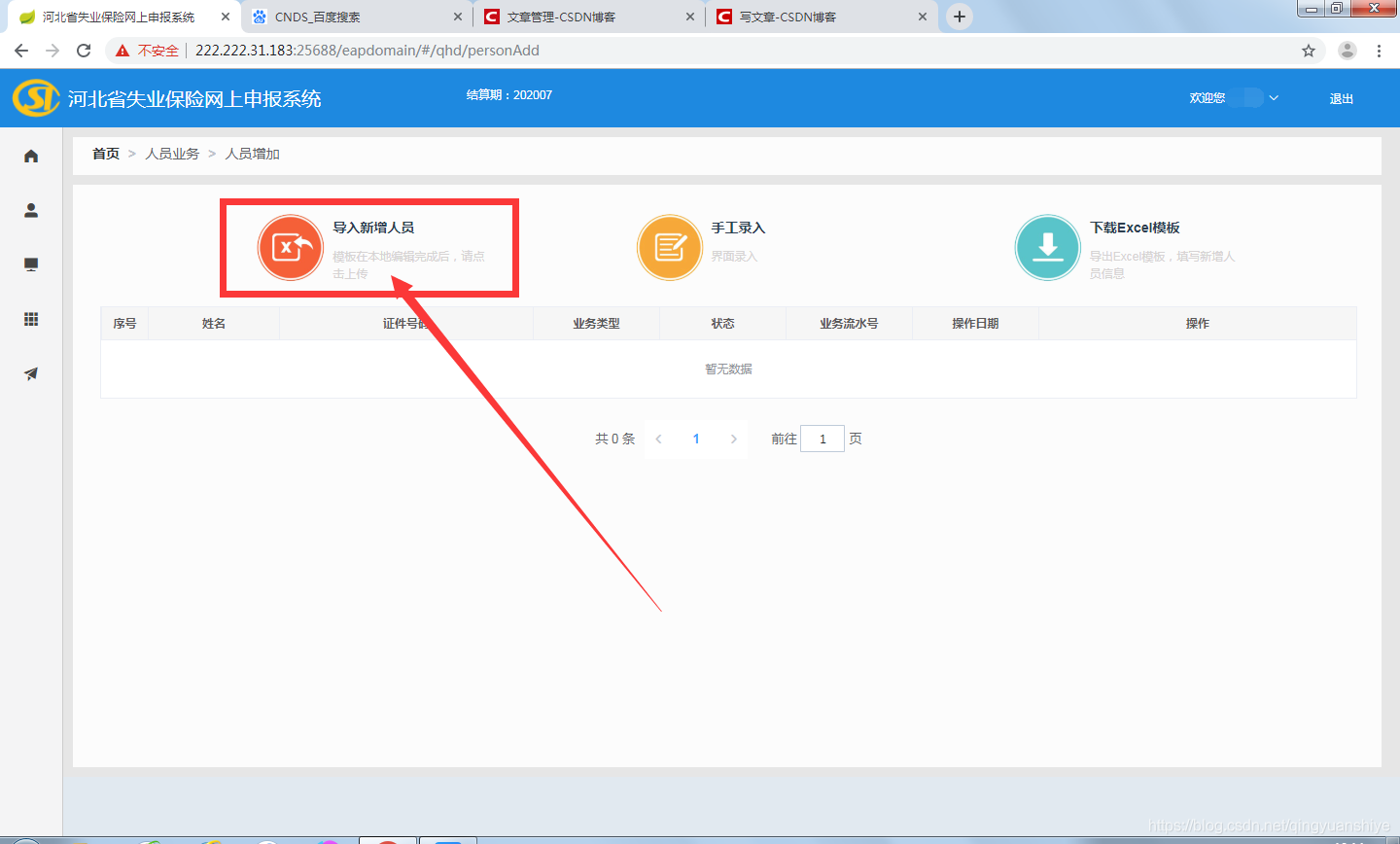Click 操作 column header
1400x844 pixels.
tap(1198, 324)
